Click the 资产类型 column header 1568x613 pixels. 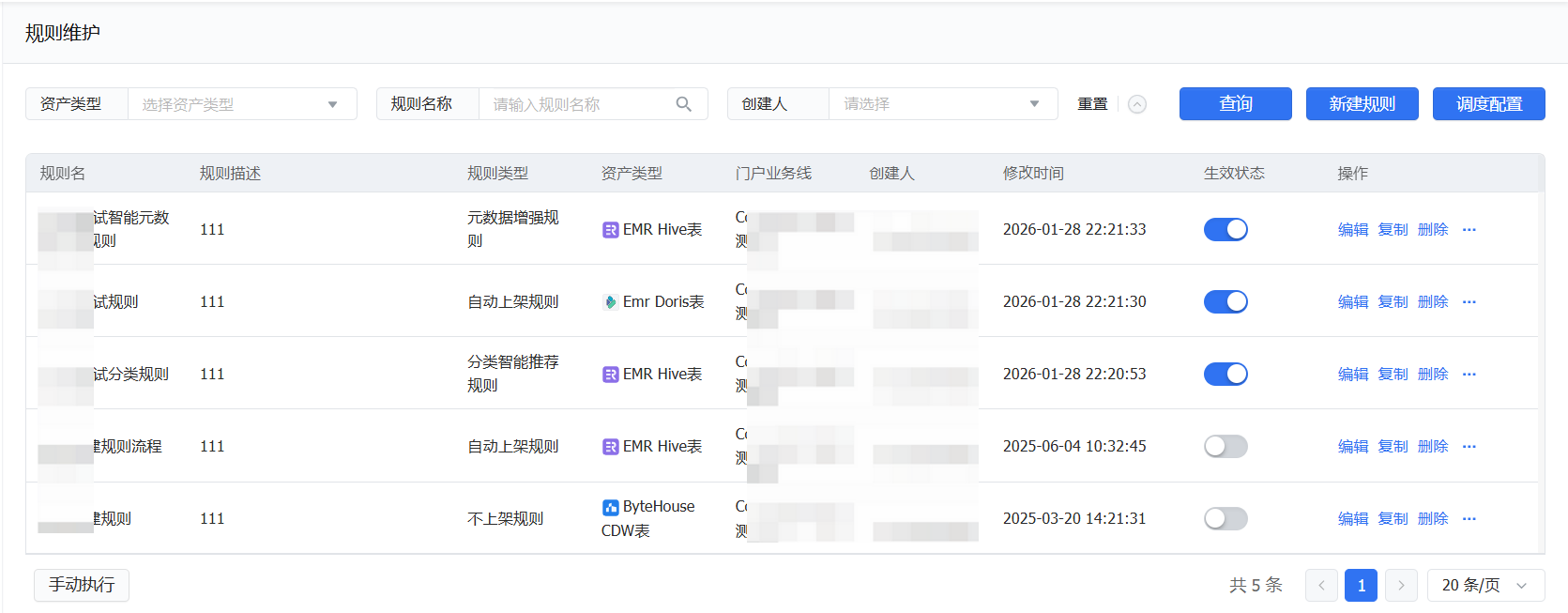(632, 174)
